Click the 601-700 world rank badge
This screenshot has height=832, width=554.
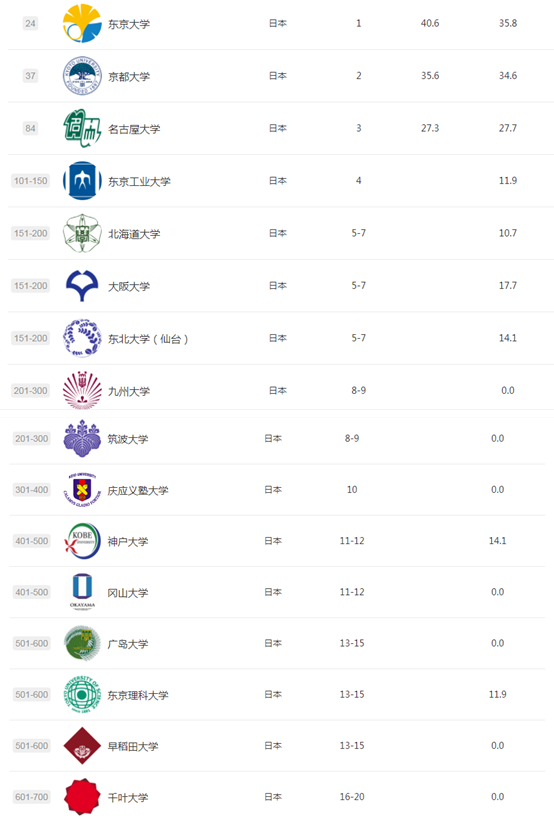(x=31, y=797)
